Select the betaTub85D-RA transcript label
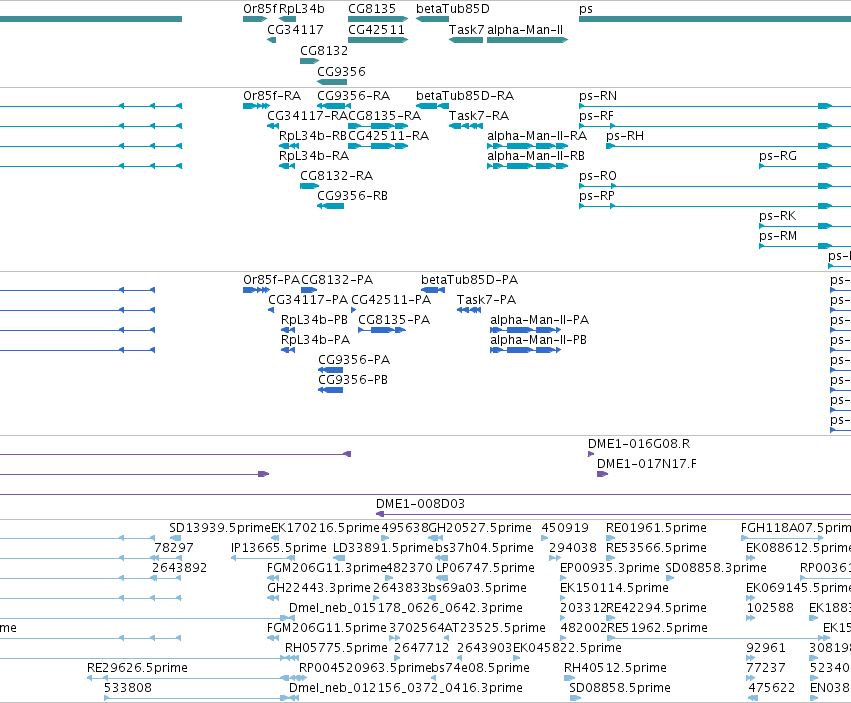The image size is (851, 703). point(465,96)
